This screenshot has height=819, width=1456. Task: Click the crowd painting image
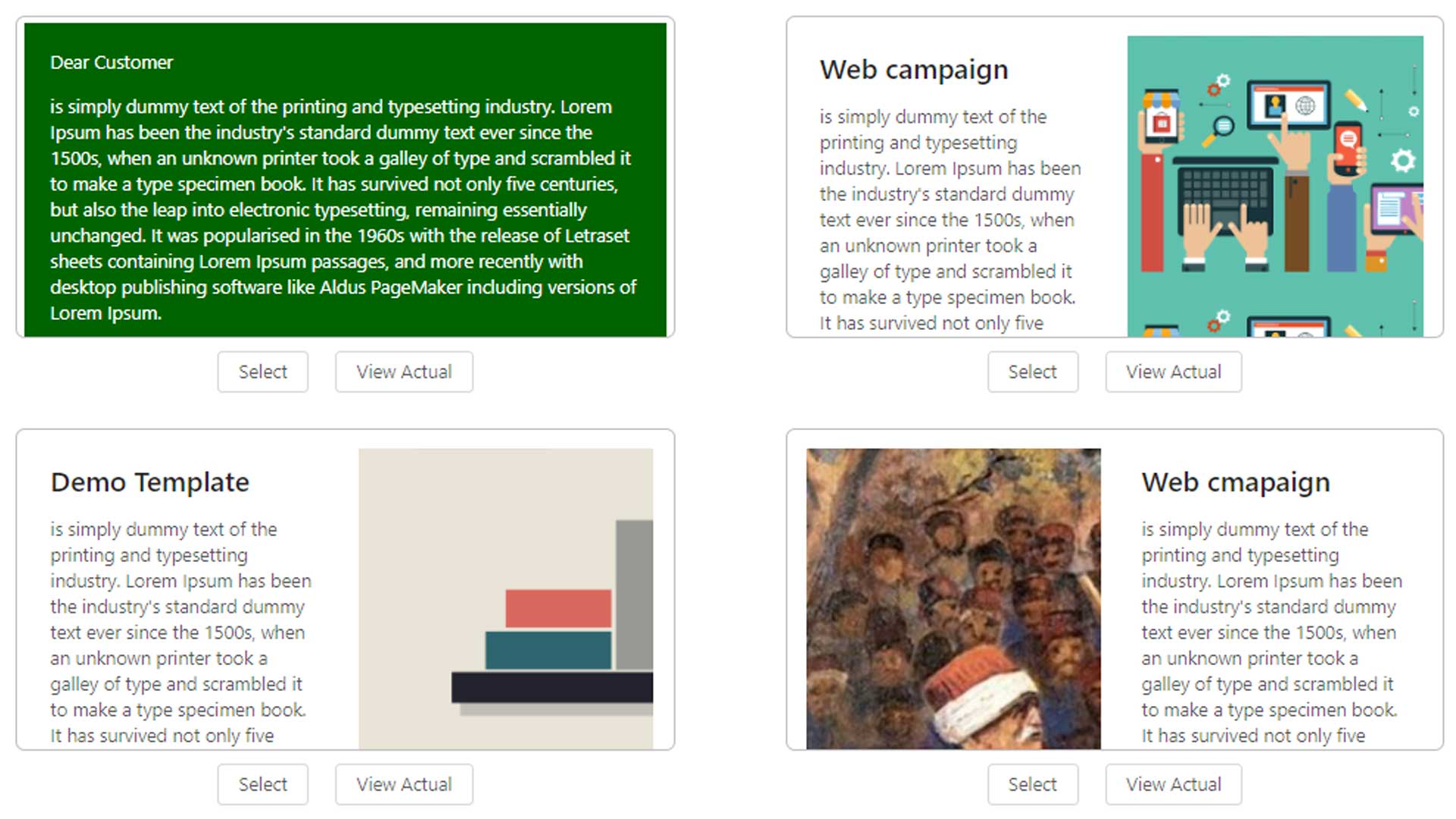[x=953, y=599]
